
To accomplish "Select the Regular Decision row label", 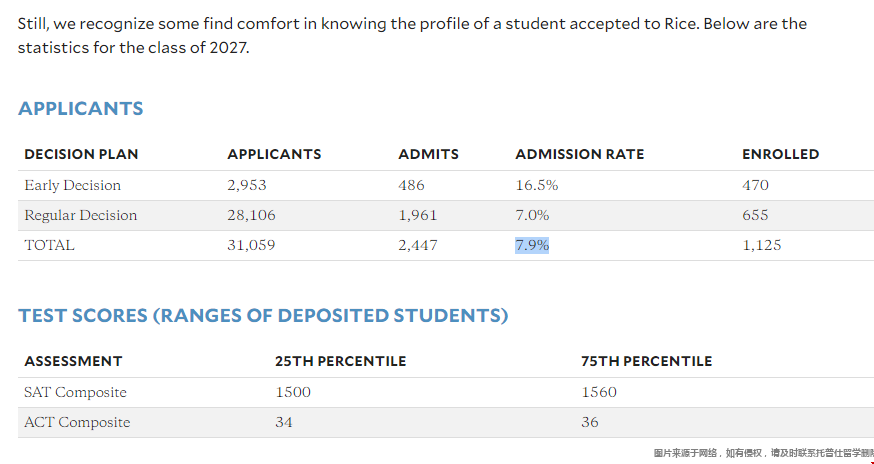I will pyautogui.click(x=81, y=216).
